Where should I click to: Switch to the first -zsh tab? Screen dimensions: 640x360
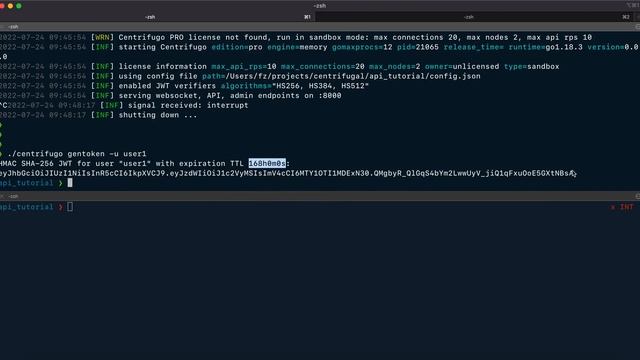tap(157, 17)
